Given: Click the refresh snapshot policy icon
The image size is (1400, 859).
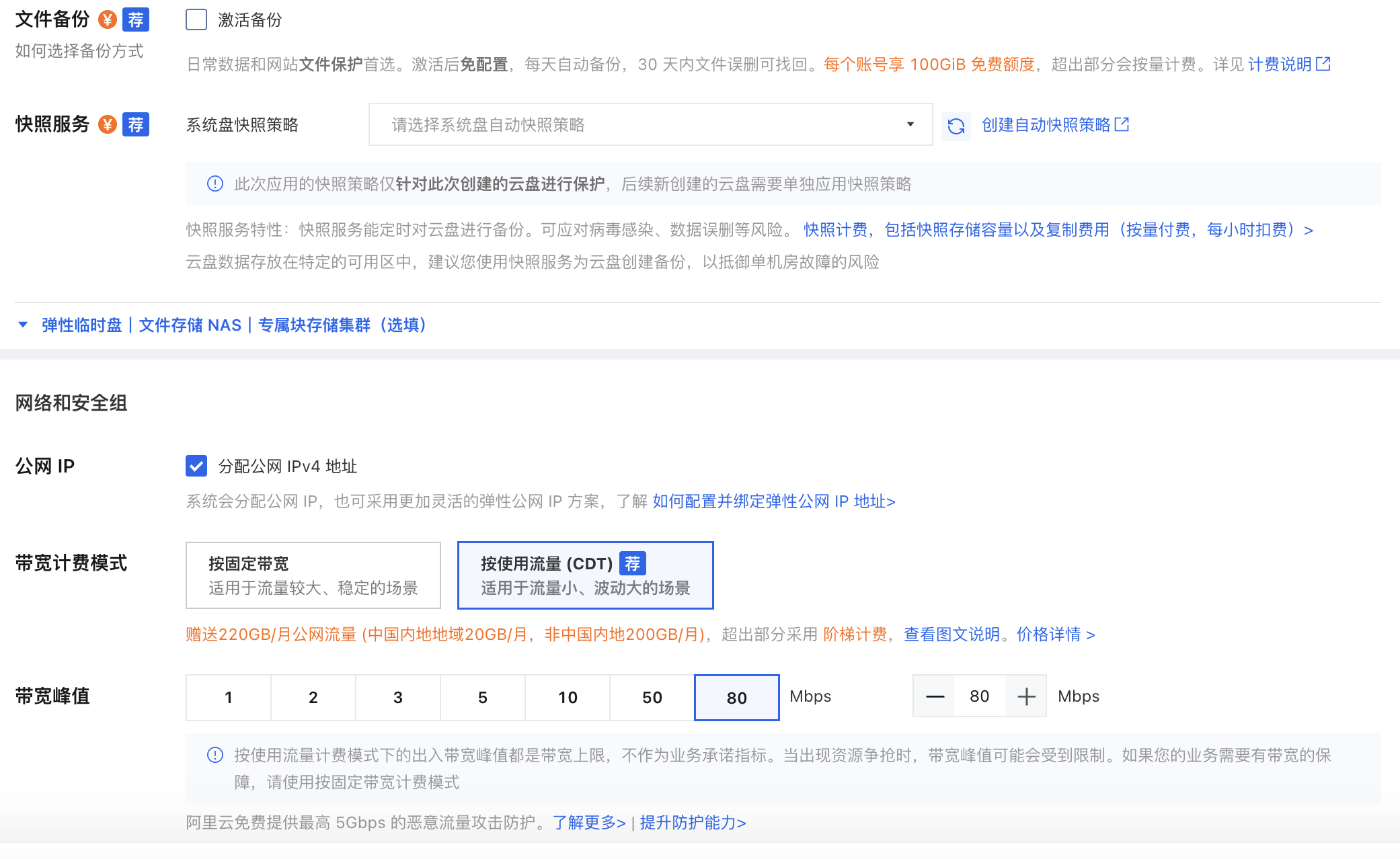Looking at the screenshot, I should point(956,126).
